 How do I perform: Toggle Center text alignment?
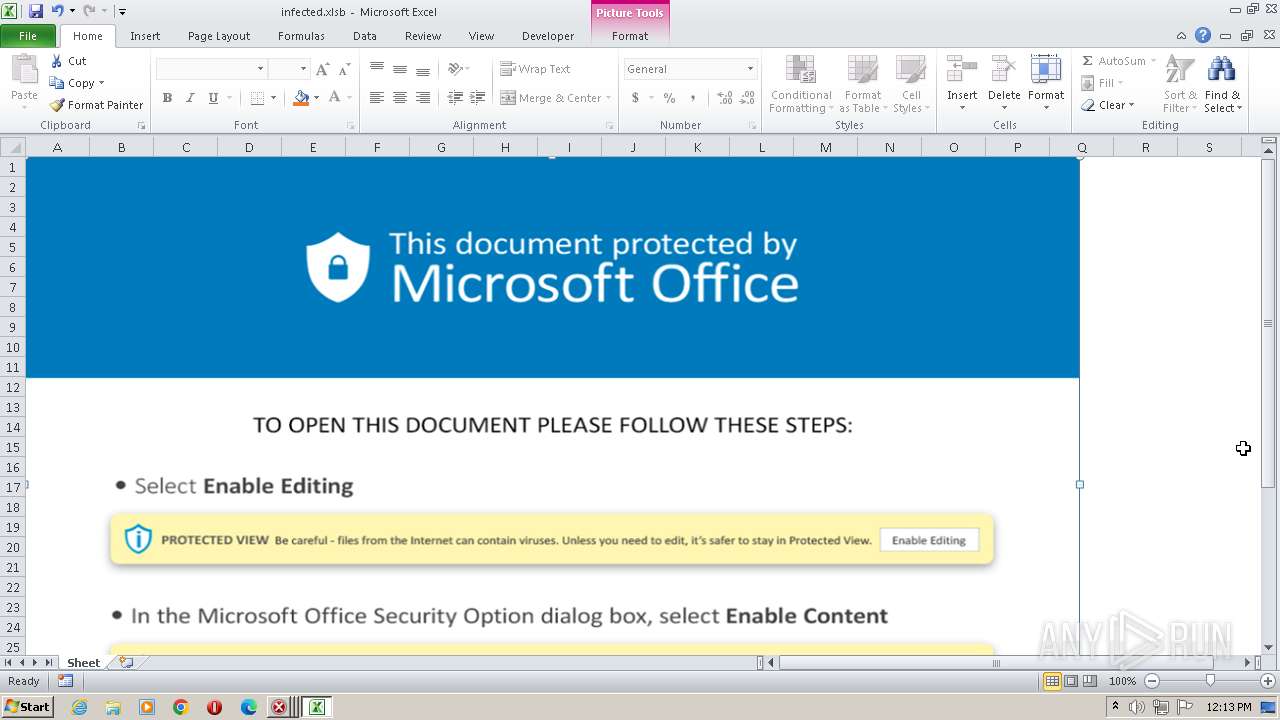pyautogui.click(x=399, y=98)
